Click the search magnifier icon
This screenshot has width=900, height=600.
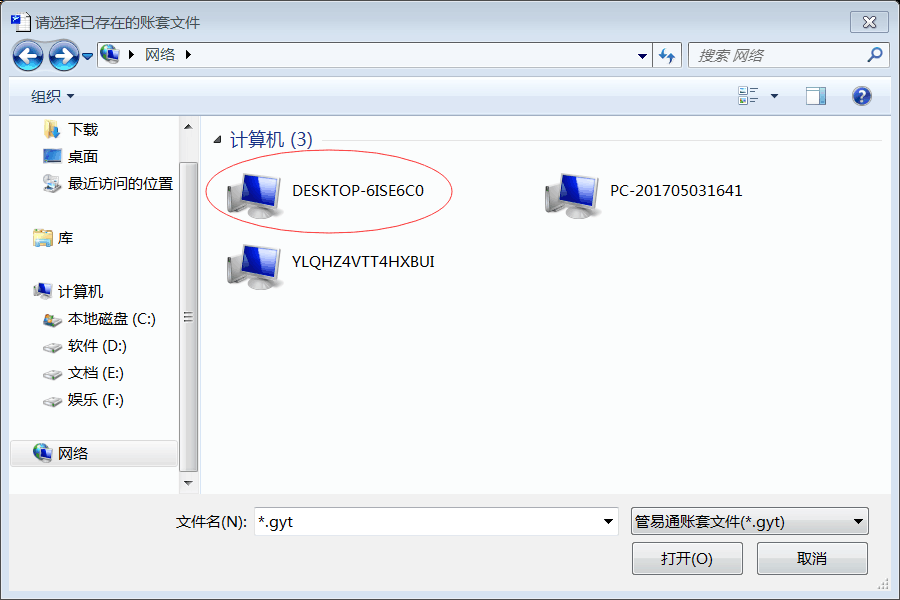point(874,55)
